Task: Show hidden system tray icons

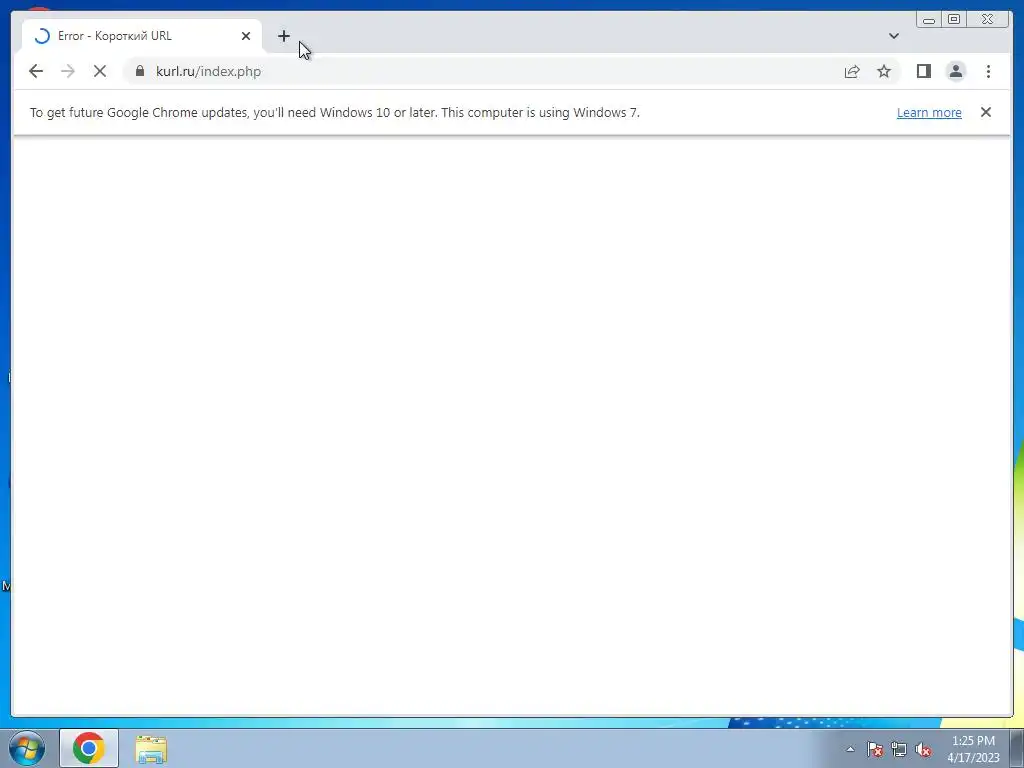Action: coord(850,749)
